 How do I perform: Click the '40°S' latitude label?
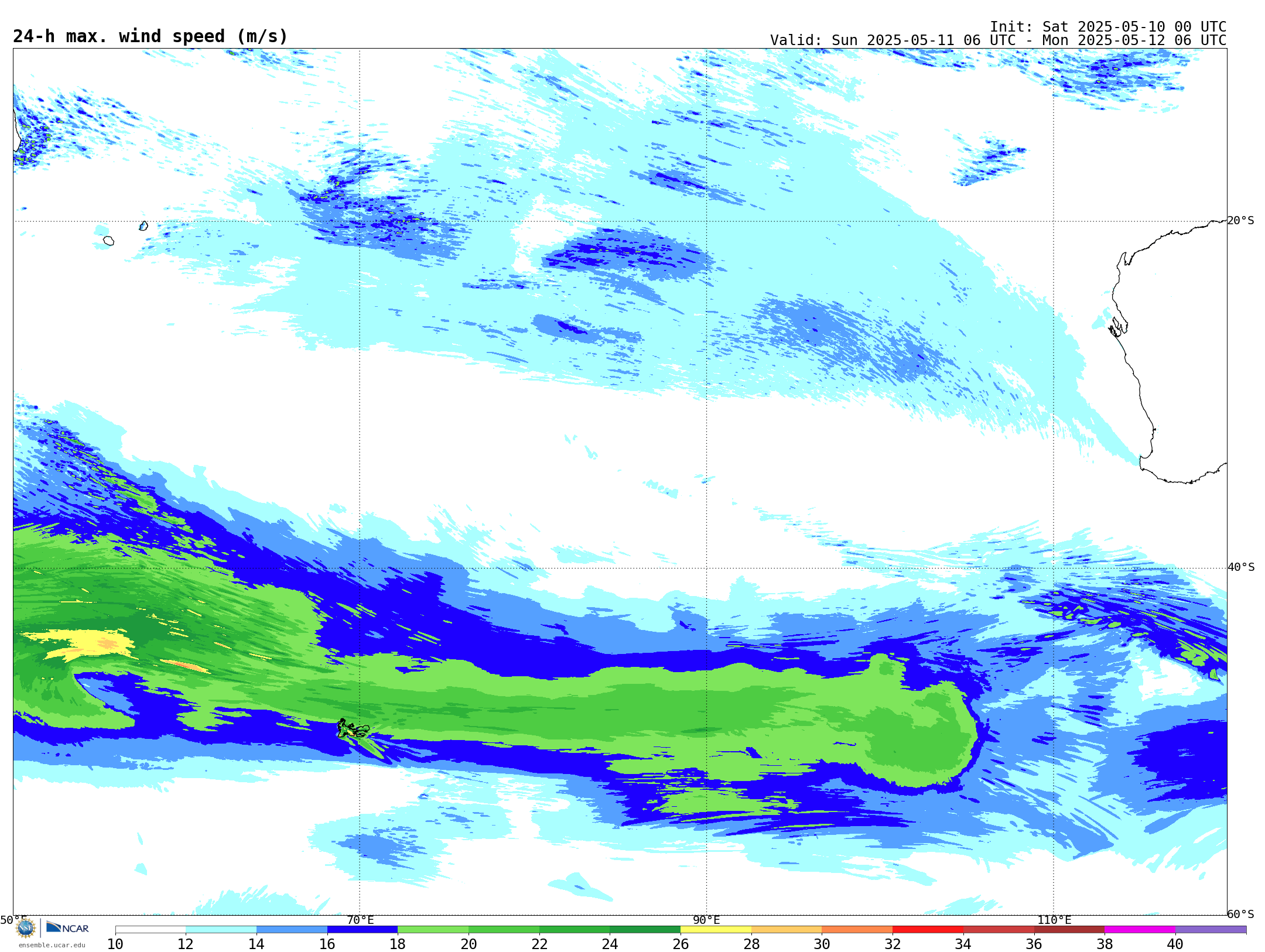(x=1241, y=567)
